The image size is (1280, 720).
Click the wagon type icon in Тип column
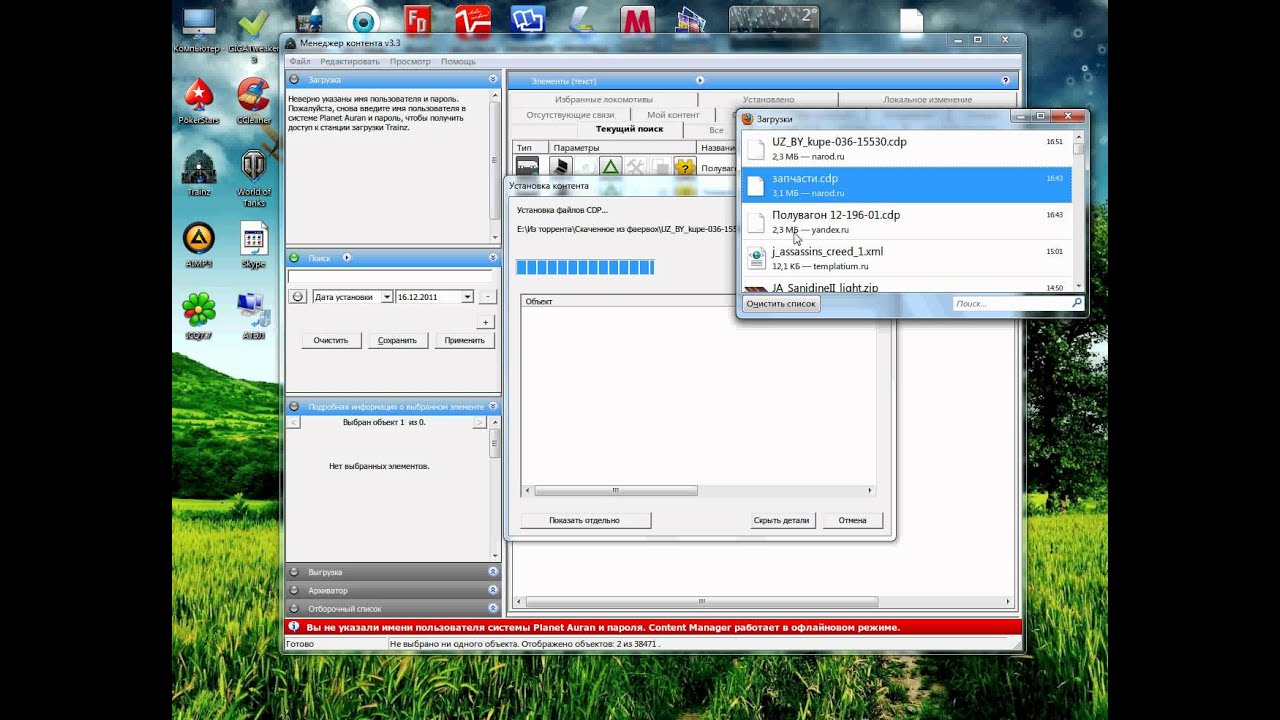point(527,167)
